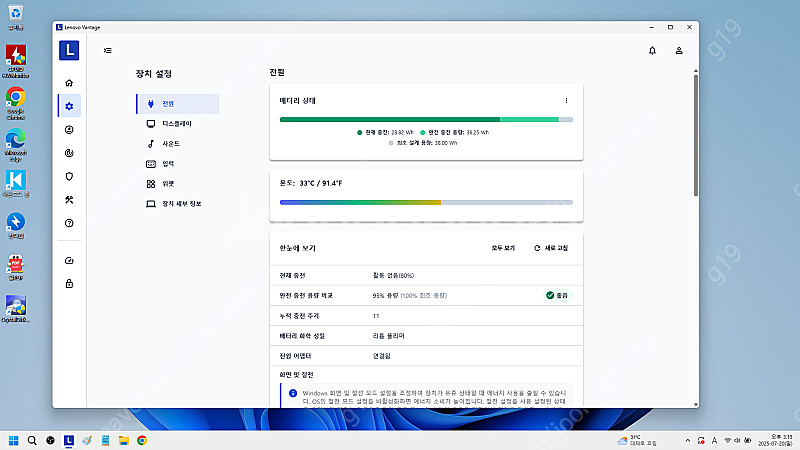The height and width of the screenshot is (450, 800).
Task: Select the Device Settings gear icon
Action: point(69,106)
